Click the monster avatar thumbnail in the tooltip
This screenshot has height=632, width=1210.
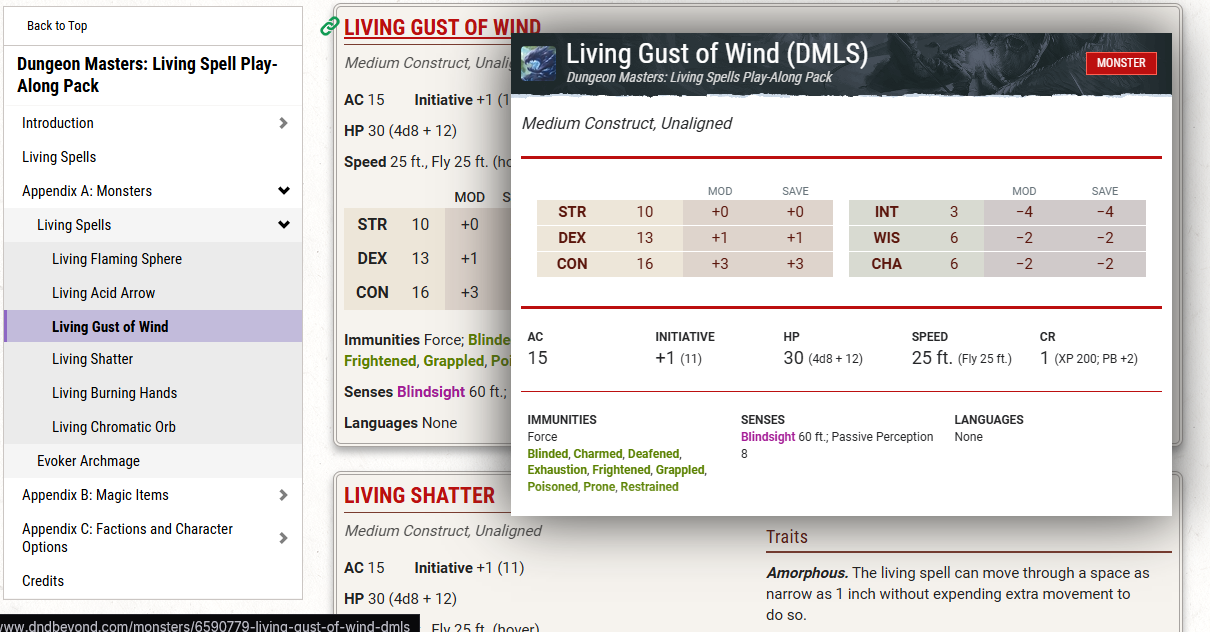539,62
